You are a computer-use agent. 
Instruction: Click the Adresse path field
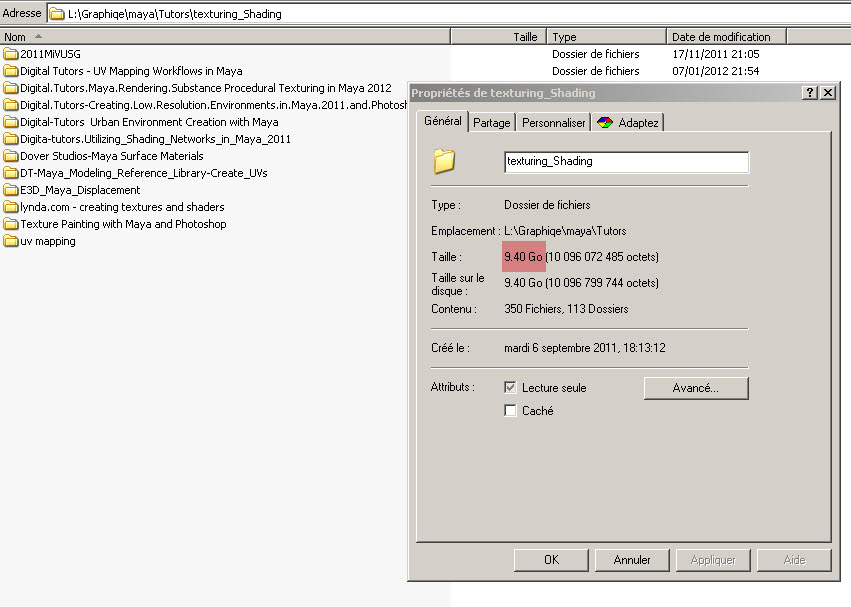point(448,14)
